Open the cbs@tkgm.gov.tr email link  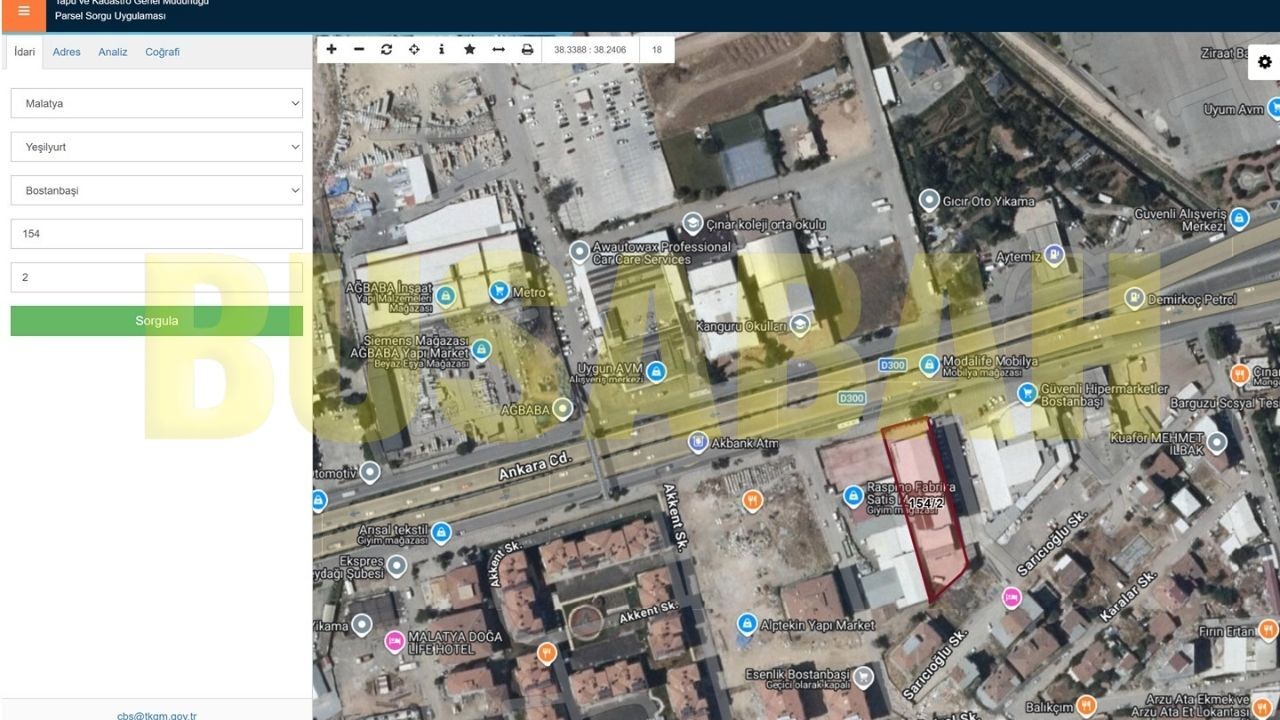point(157,715)
